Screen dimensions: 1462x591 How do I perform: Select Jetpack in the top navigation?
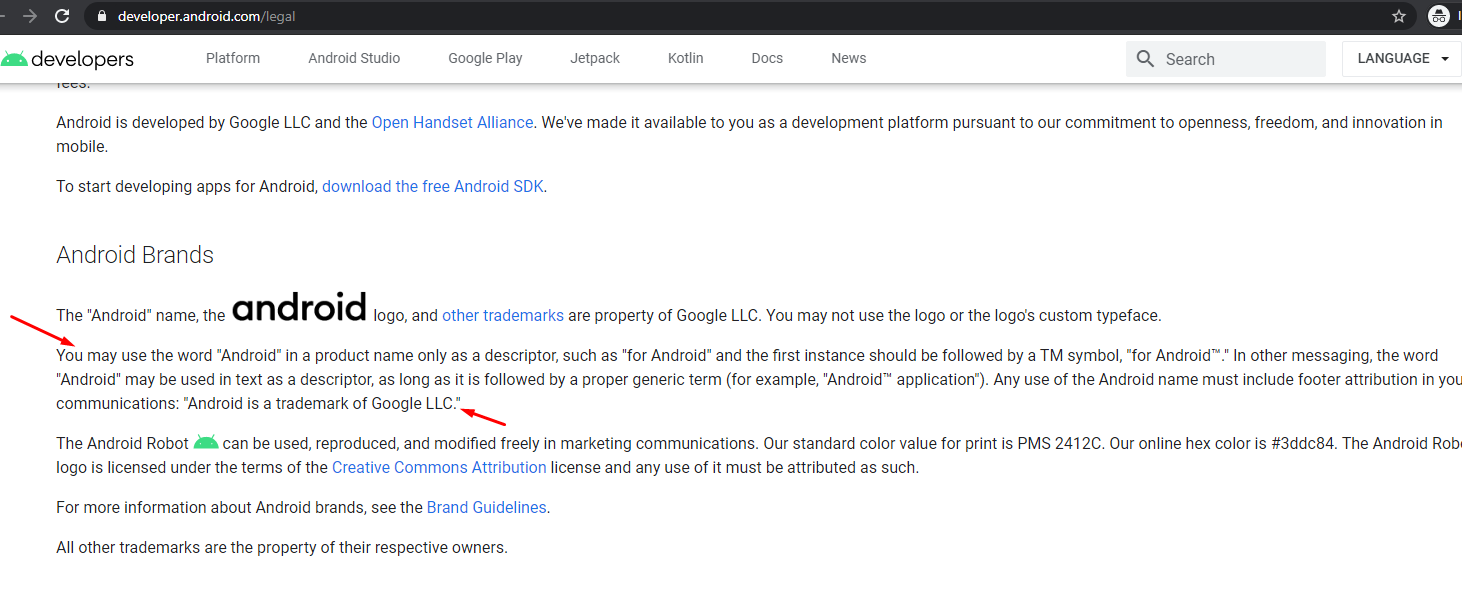tap(595, 58)
